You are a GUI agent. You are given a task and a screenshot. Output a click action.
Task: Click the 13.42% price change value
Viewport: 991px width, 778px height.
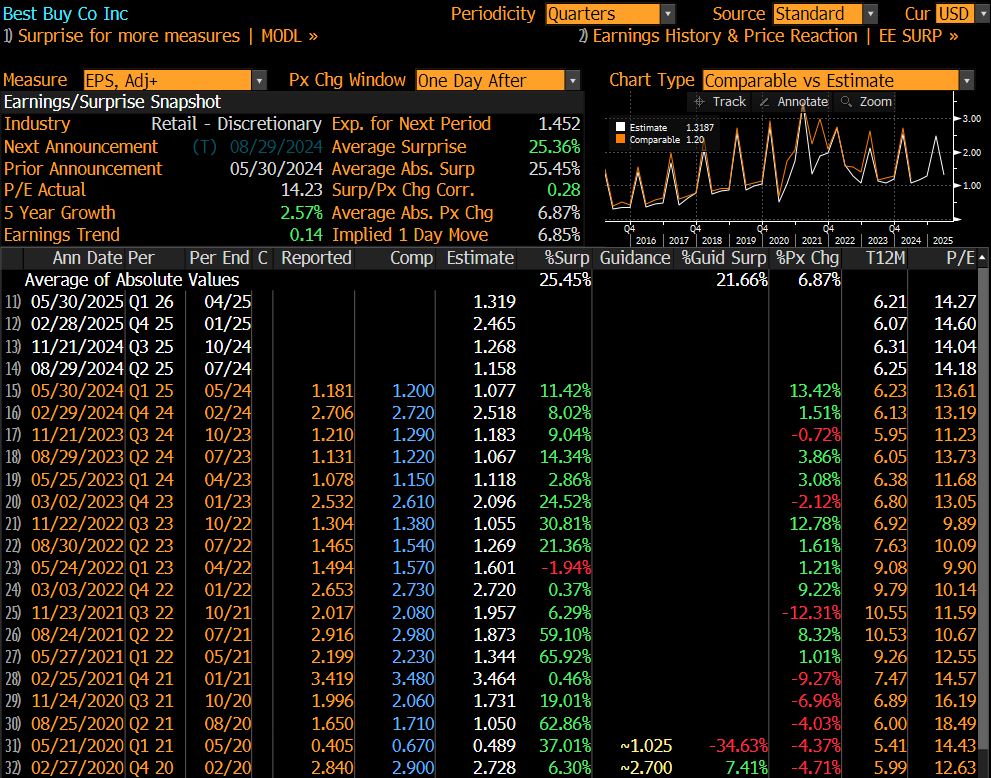(814, 391)
